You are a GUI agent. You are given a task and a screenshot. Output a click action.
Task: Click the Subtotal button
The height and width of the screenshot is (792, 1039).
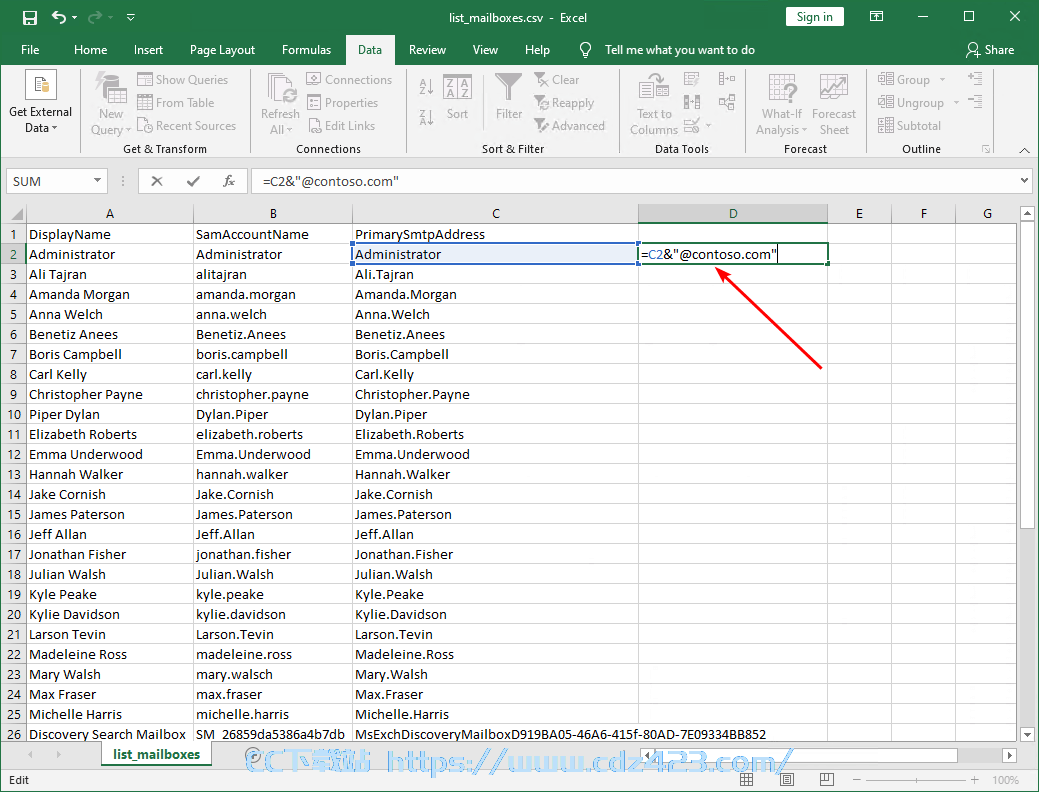coord(909,125)
